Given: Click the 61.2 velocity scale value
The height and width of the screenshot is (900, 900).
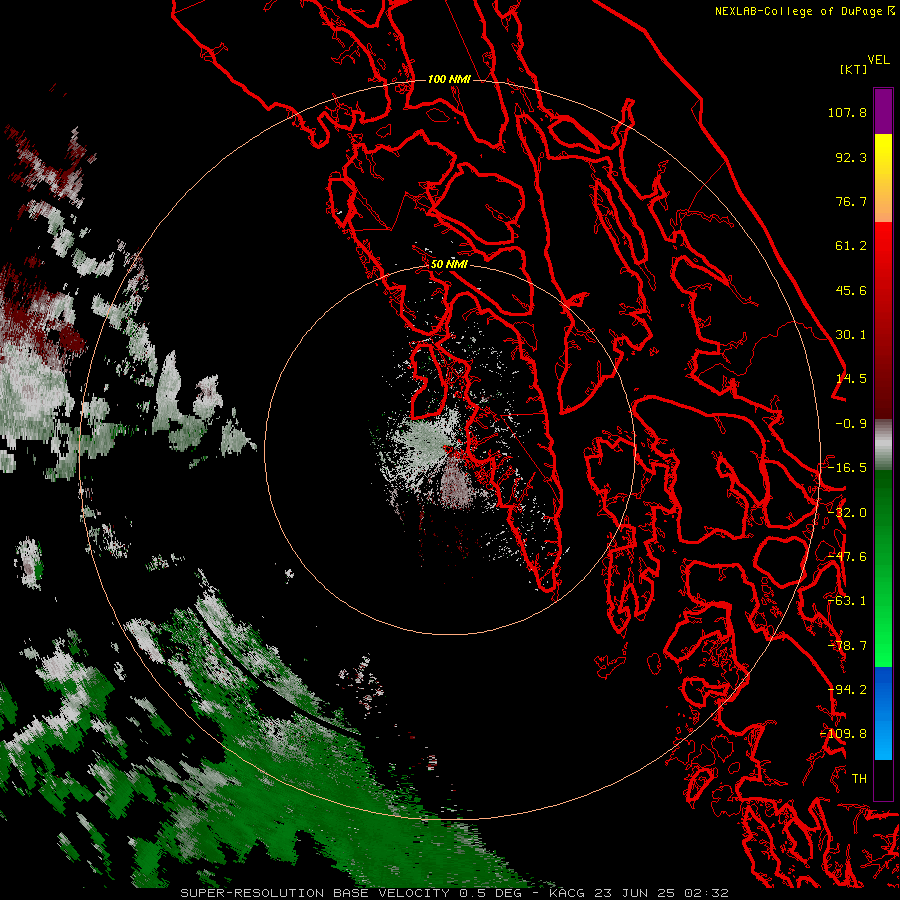Looking at the screenshot, I should [851, 246].
